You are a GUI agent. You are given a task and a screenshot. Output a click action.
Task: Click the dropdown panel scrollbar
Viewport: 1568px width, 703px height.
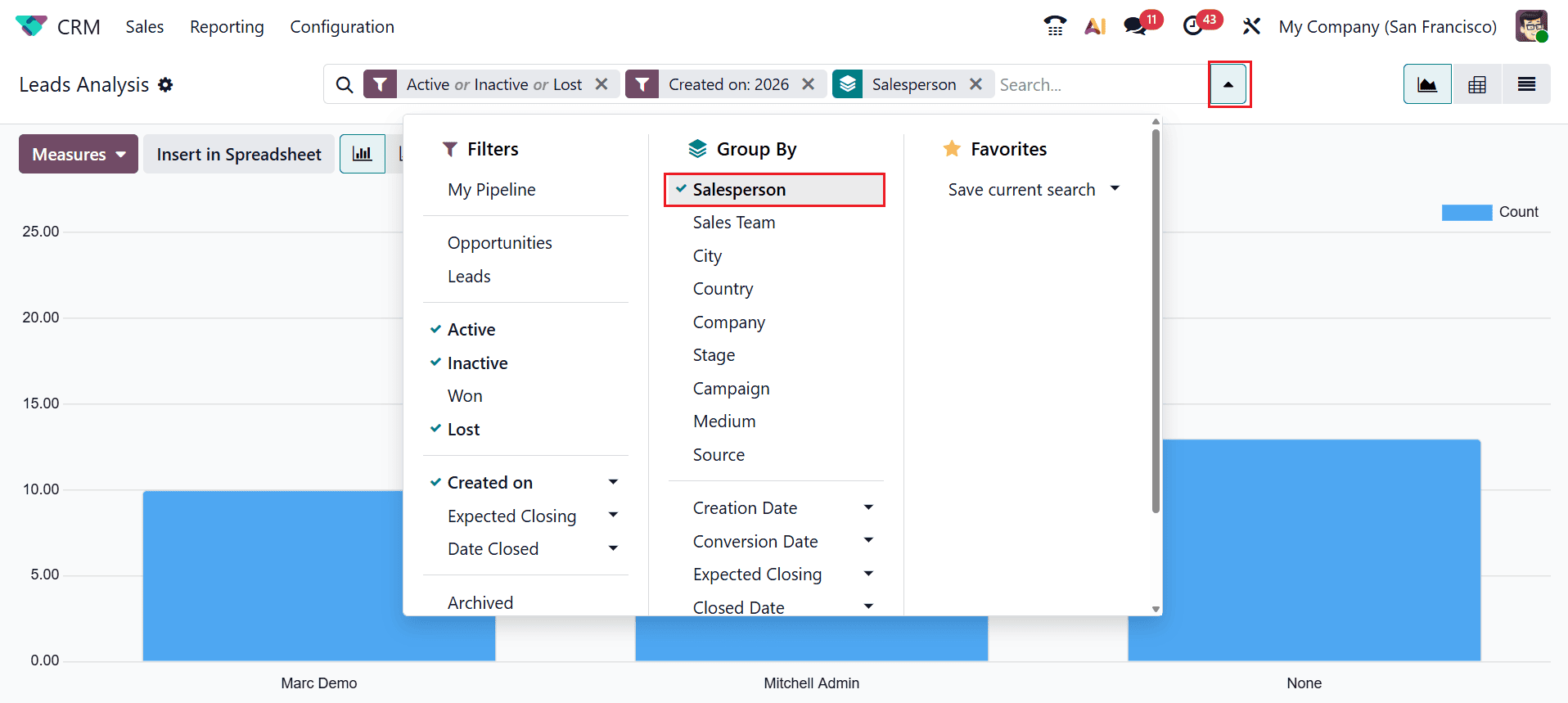[x=1156, y=321]
